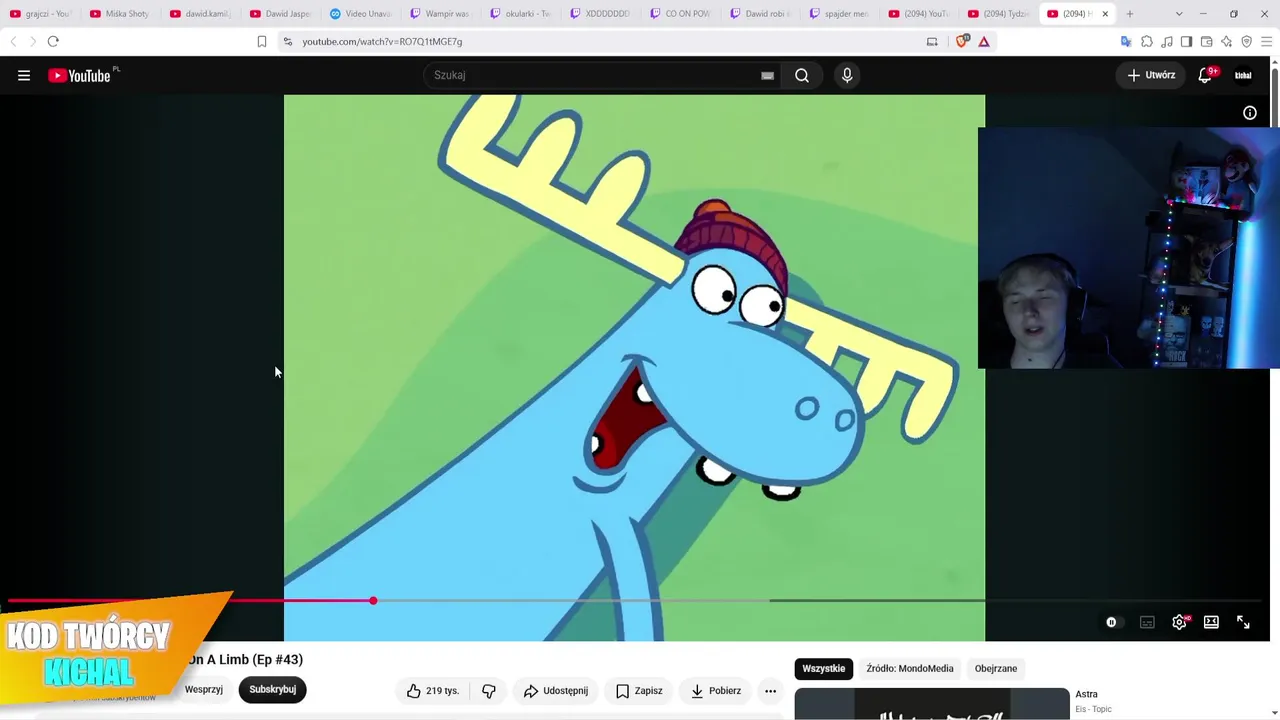Open the translate page icon in toolbar
Viewport: 1280px width, 720px height.
pyautogui.click(x=1127, y=41)
